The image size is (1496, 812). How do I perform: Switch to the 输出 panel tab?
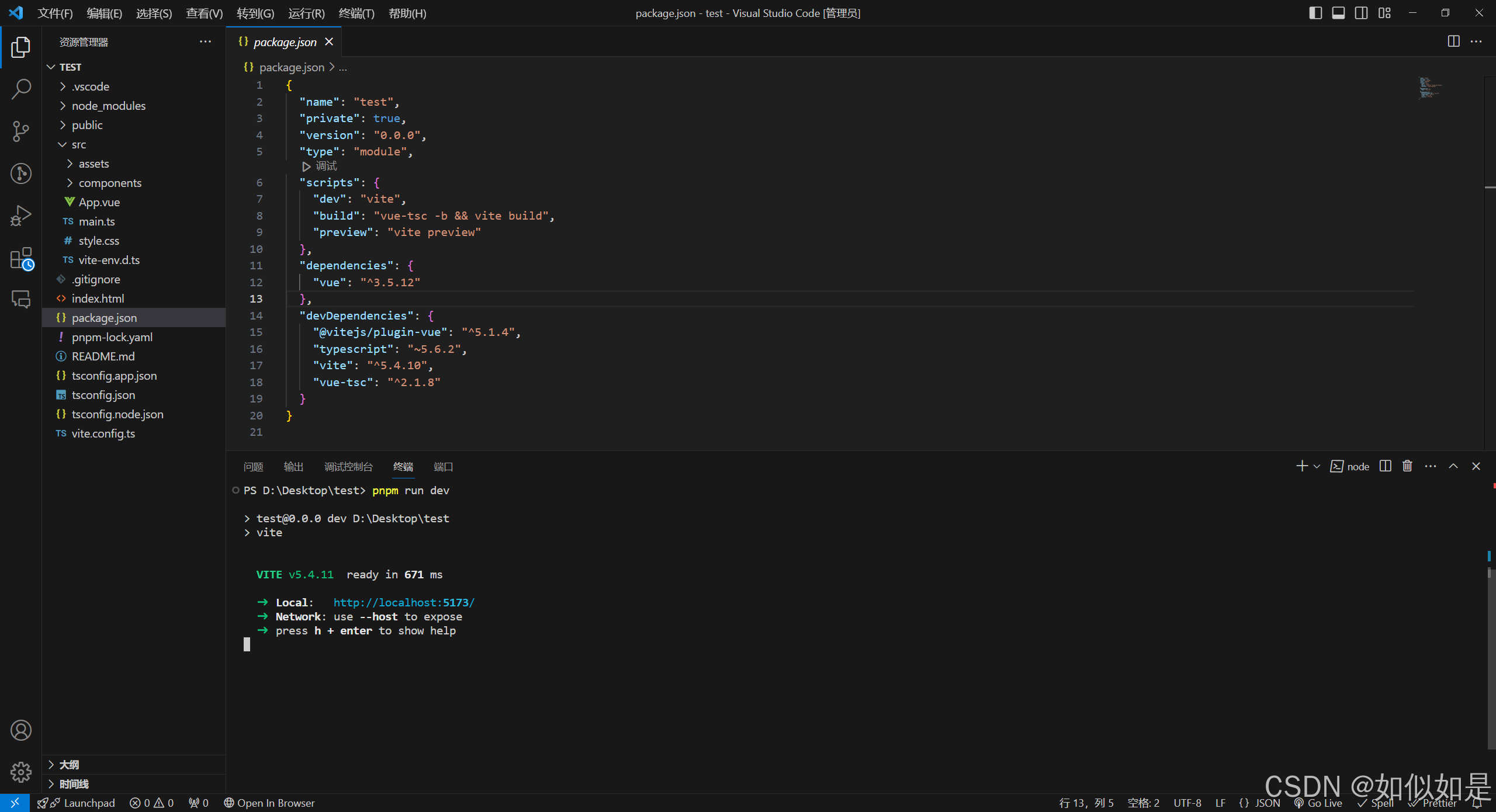pyautogui.click(x=293, y=467)
